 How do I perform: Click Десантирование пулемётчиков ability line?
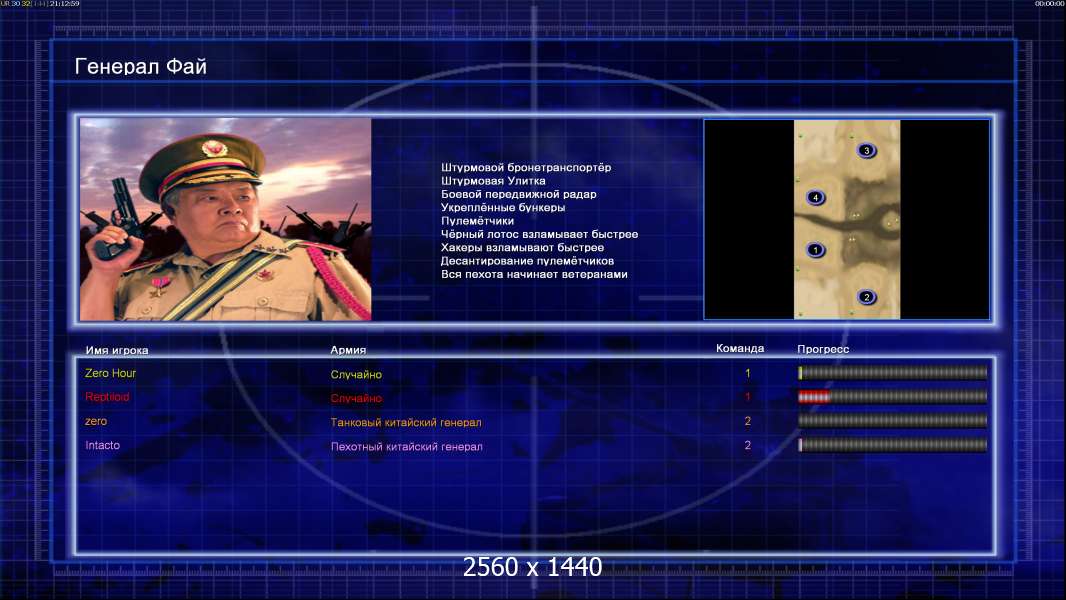tap(528, 261)
